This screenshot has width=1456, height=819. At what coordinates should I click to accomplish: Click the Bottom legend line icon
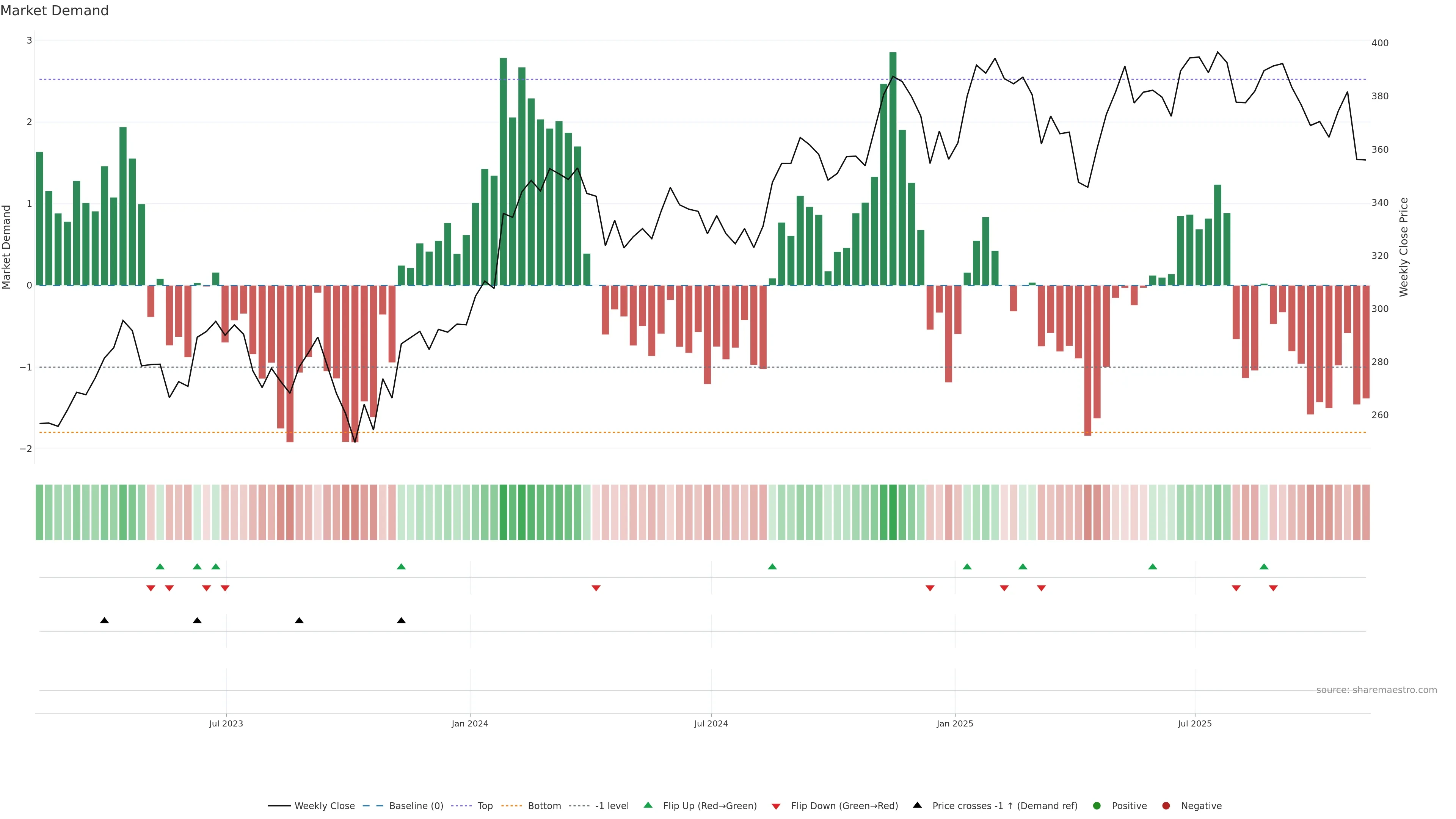[x=511, y=805]
